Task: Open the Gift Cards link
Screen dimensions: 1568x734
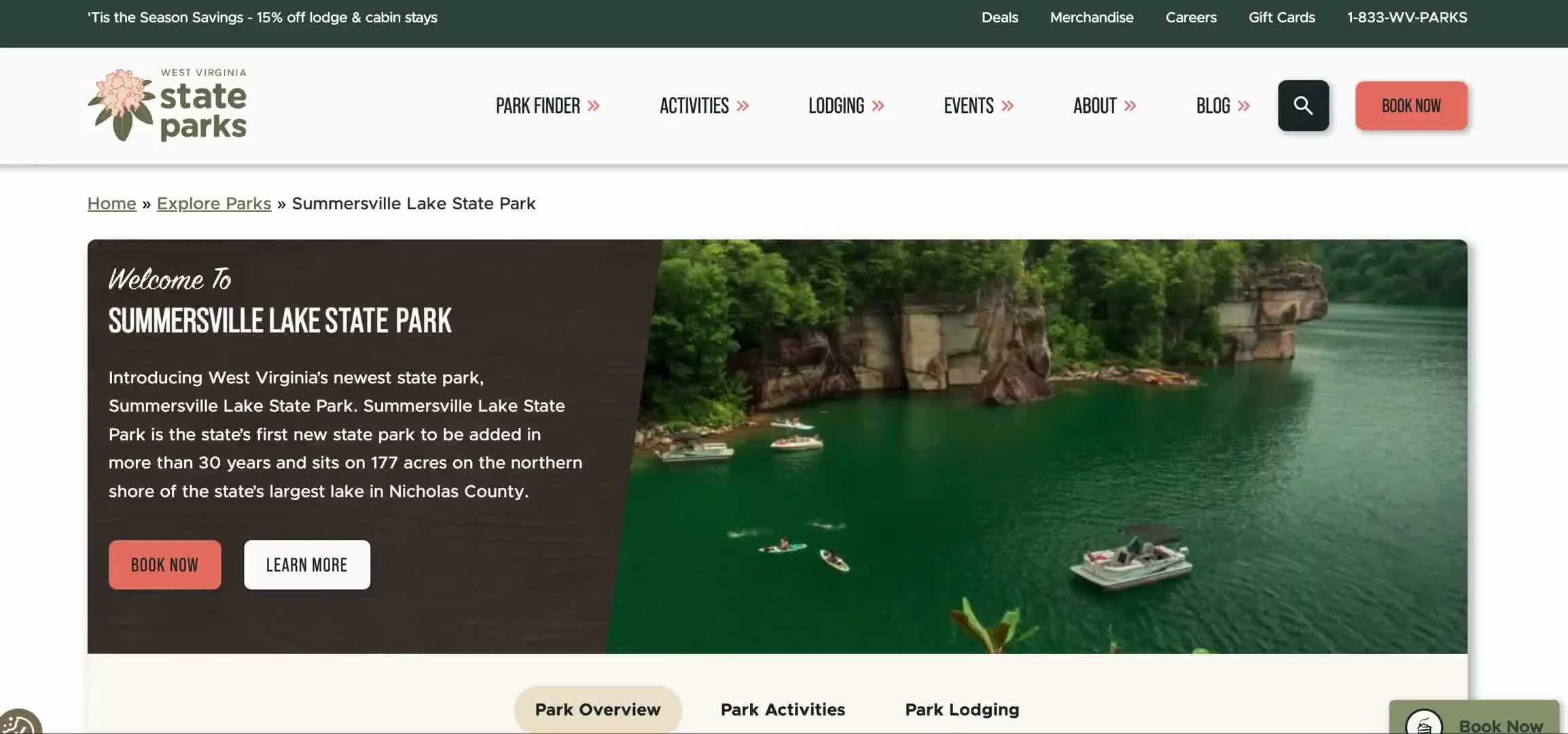Action: (x=1281, y=18)
